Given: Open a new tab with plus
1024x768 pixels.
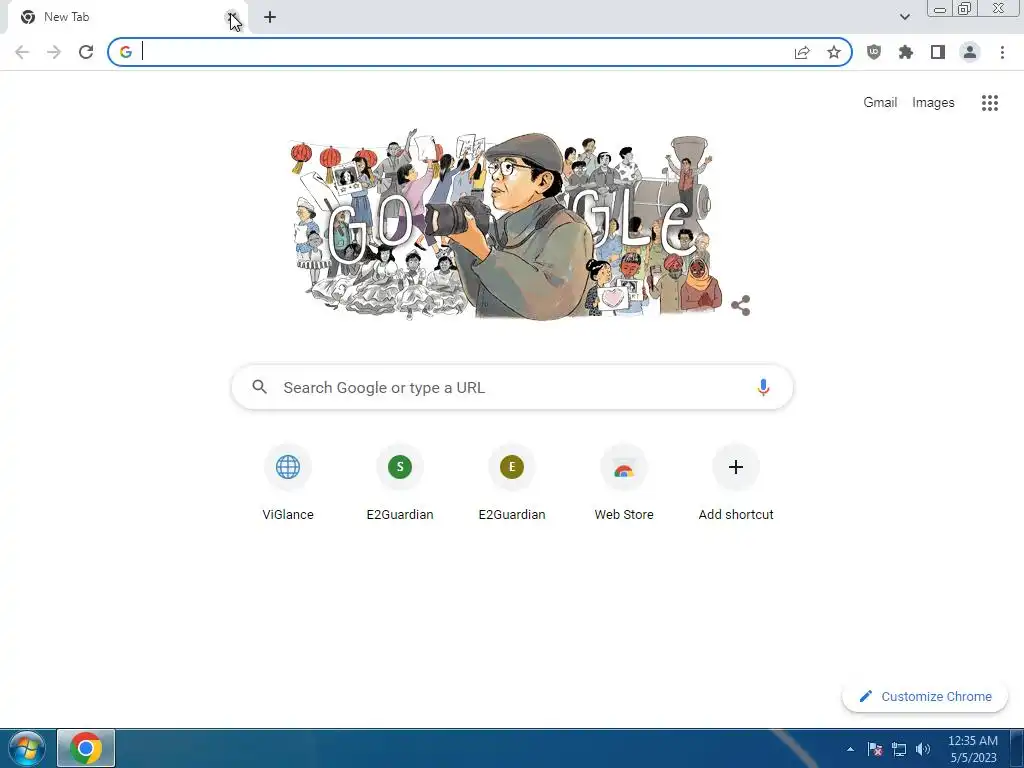Looking at the screenshot, I should coord(270,17).
